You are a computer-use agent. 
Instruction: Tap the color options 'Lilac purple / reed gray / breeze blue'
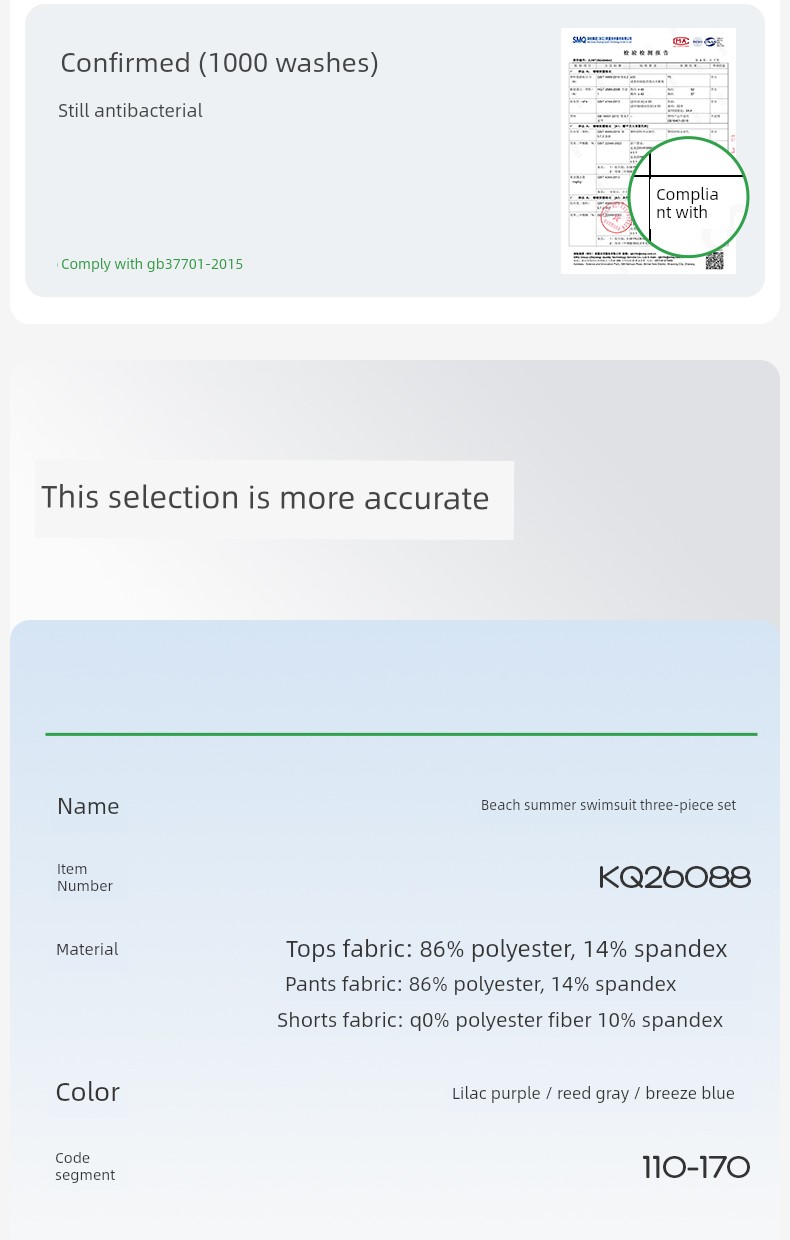coord(593,1093)
